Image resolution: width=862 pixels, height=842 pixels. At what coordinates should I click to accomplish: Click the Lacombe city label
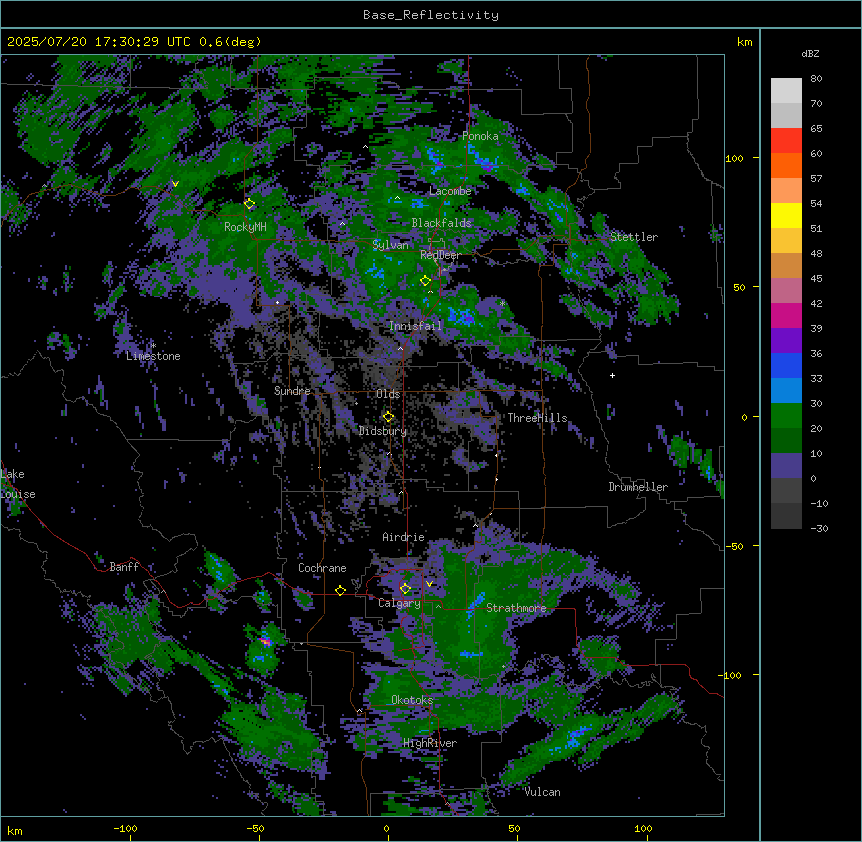pos(450,191)
